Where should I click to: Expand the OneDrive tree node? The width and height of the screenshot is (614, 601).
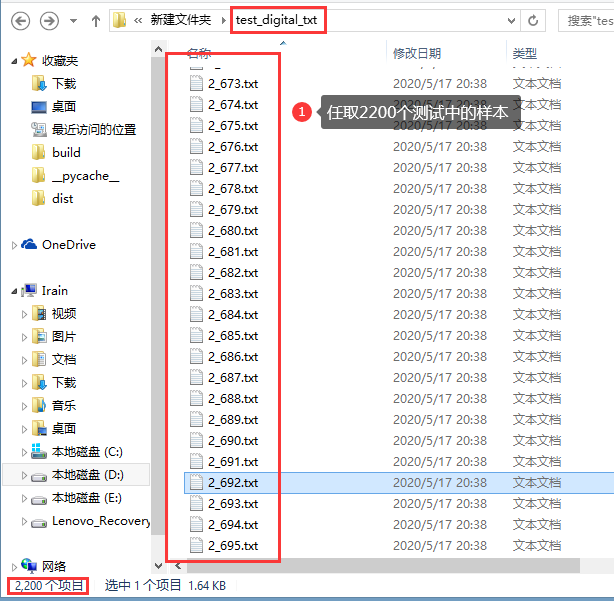coord(14,245)
